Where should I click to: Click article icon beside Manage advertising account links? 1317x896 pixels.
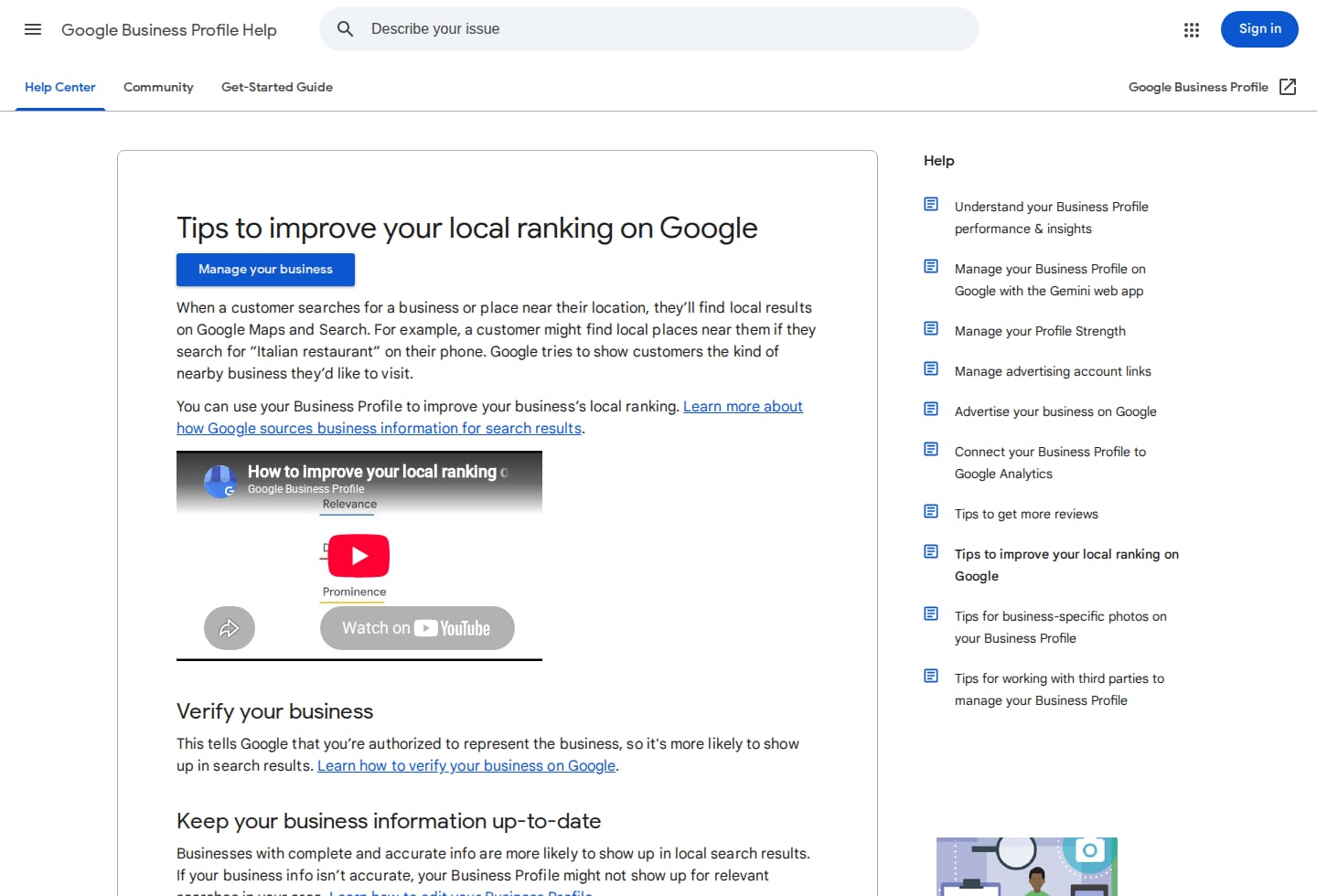pyautogui.click(x=931, y=368)
